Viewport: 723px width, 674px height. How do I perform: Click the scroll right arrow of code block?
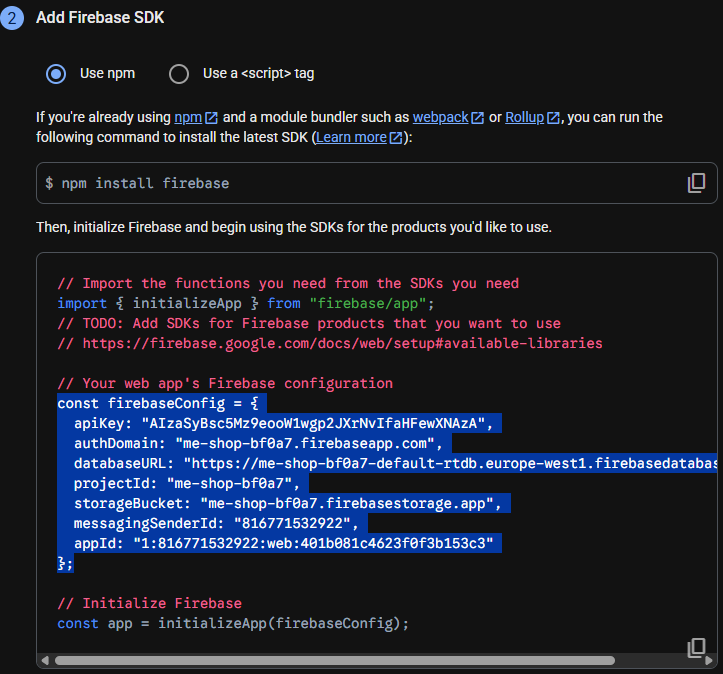[709, 661]
